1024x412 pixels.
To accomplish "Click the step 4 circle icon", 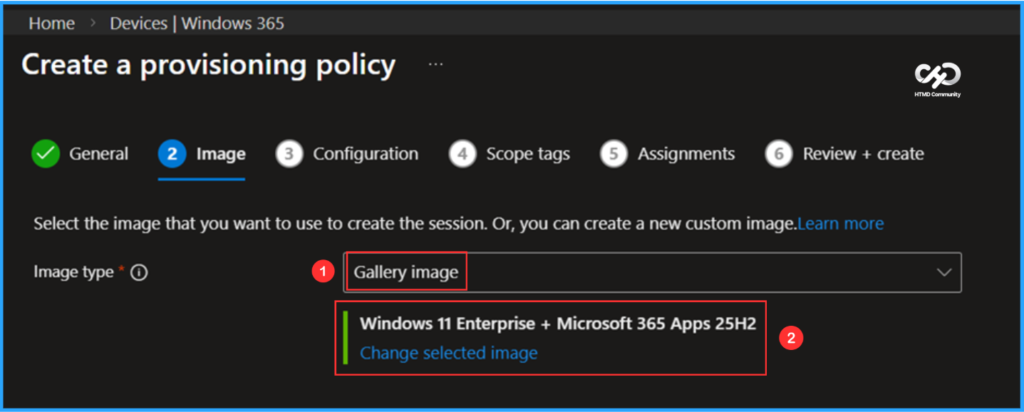I will click(x=462, y=154).
